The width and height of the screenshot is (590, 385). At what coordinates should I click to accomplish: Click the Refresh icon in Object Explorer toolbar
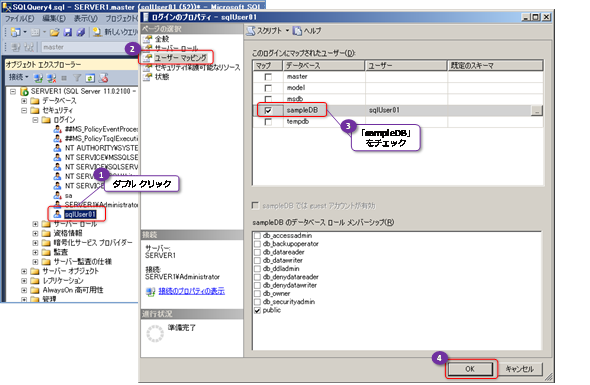(x=90, y=78)
